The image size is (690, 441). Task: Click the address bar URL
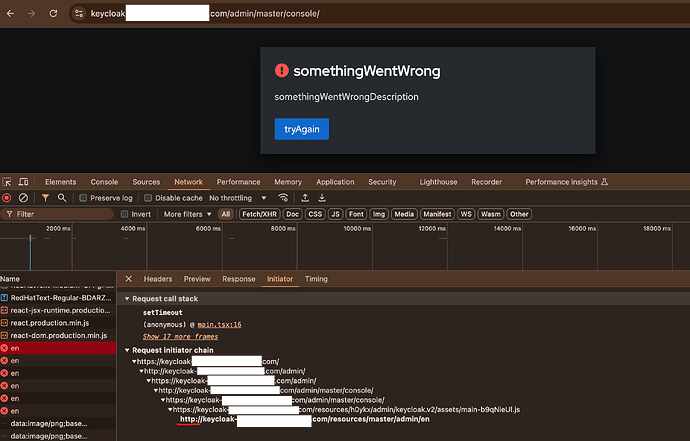[205, 14]
